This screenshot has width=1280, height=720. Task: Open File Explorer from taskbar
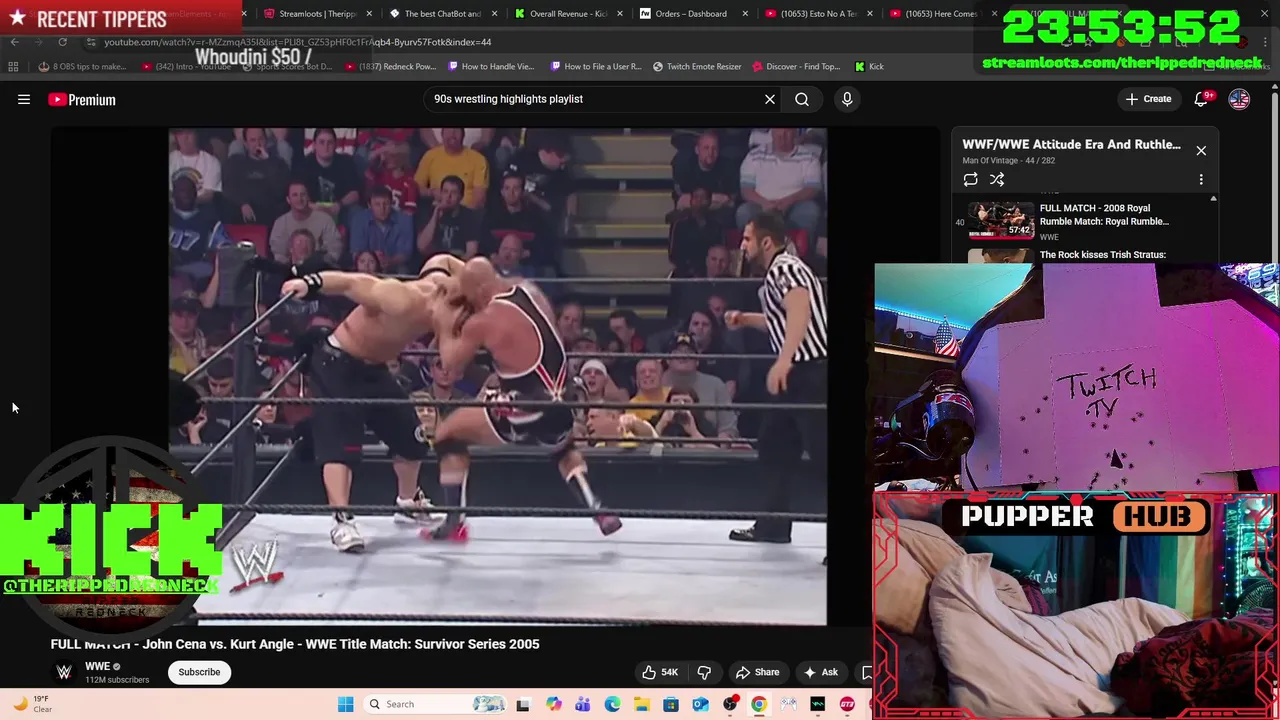(x=641, y=704)
